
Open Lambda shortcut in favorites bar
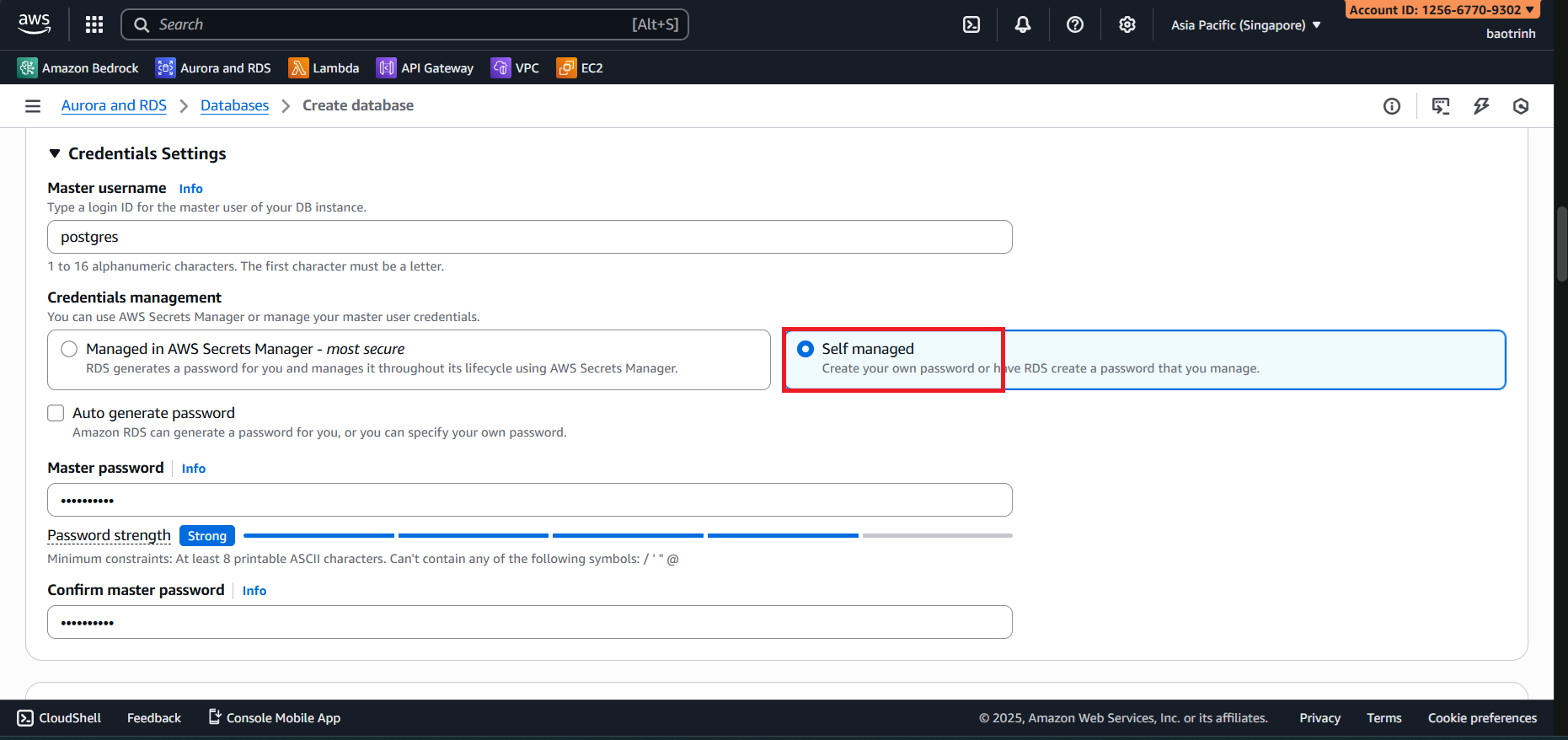click(x=324, y=68)
